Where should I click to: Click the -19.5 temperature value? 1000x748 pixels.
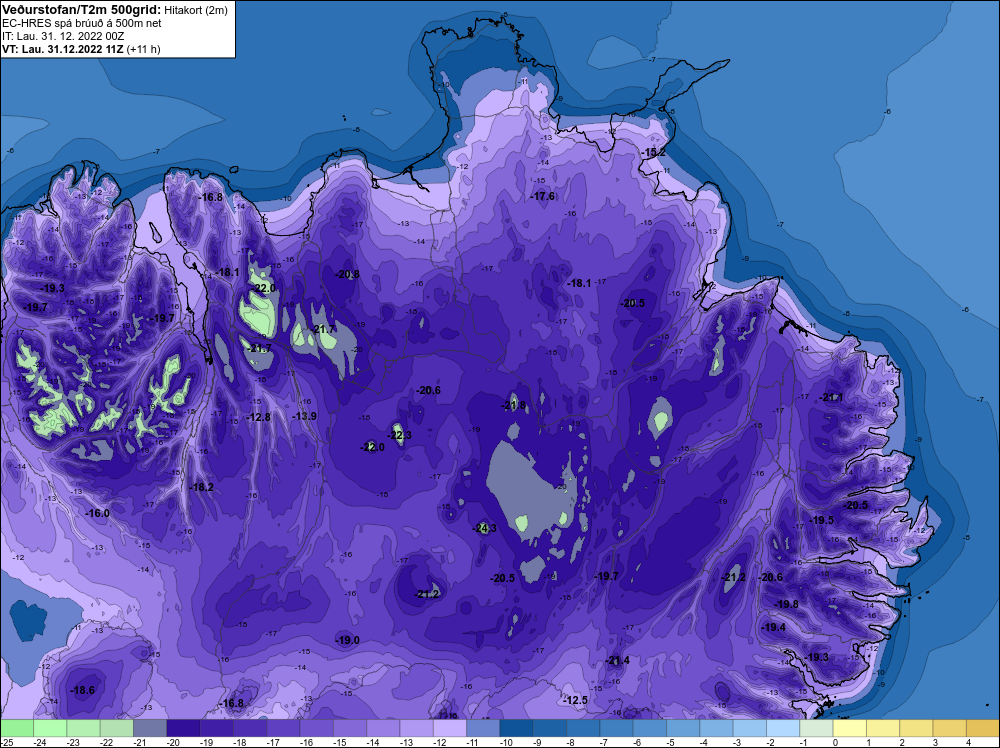(x=821, y=520)
